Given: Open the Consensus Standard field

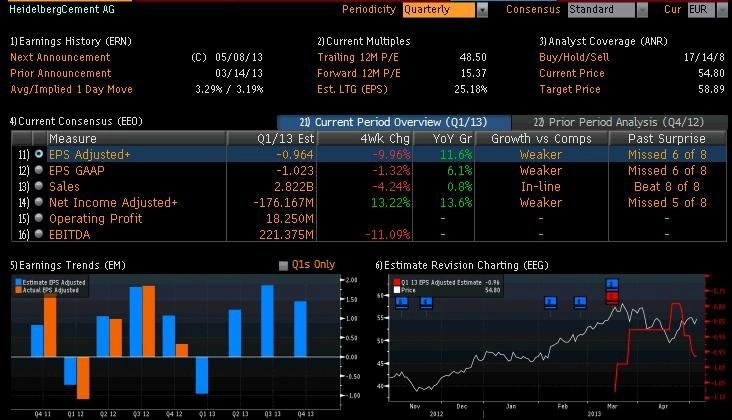Looking at the screenshot, I should tap(601, 10).
